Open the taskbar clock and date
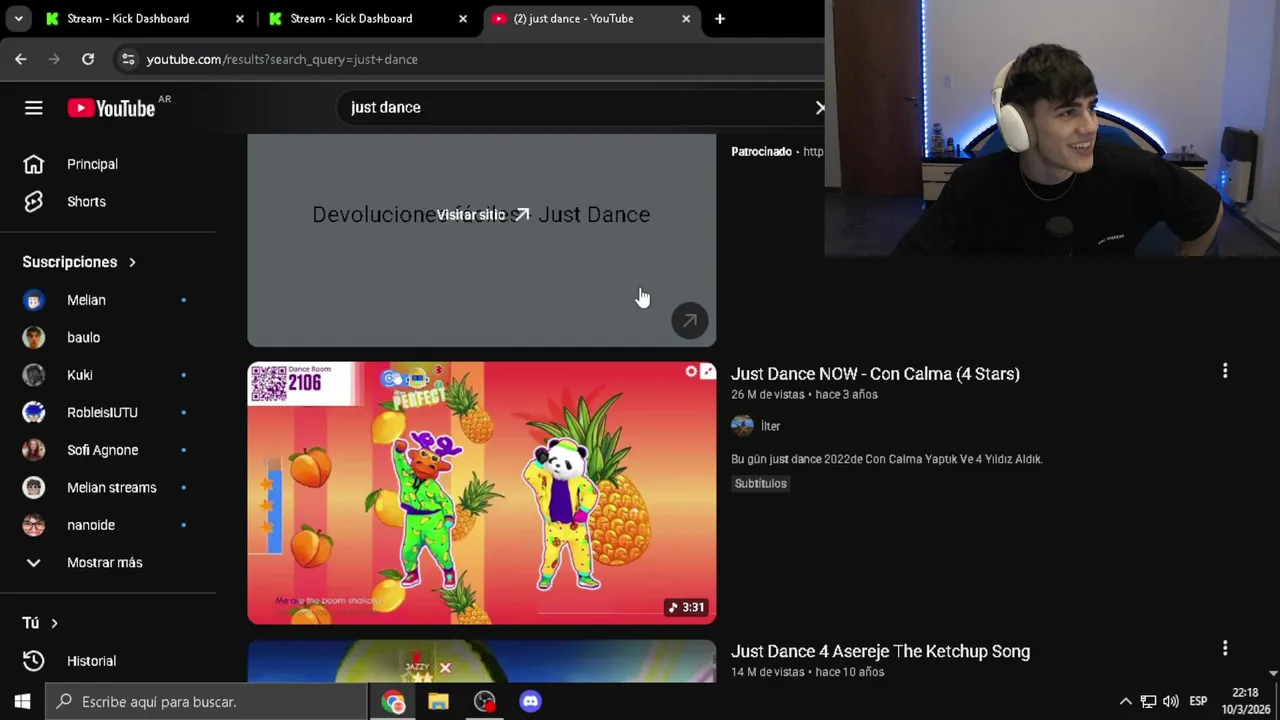Image resolution: width=1280 pixels, height=720 pixels. tap(1245, 701)
